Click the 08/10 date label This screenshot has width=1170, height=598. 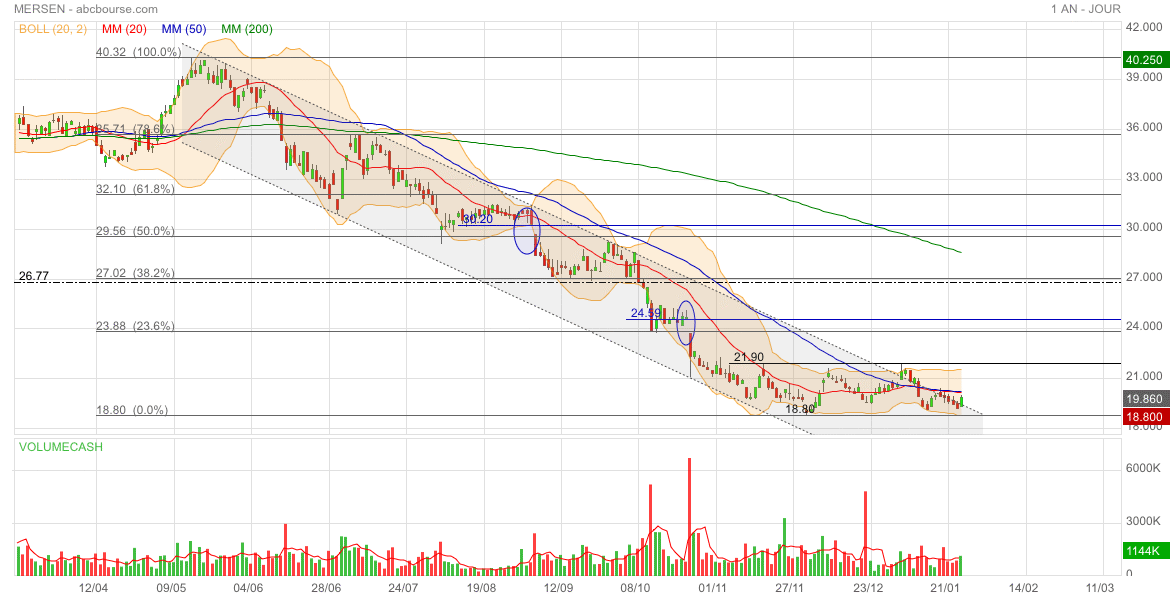636,588
